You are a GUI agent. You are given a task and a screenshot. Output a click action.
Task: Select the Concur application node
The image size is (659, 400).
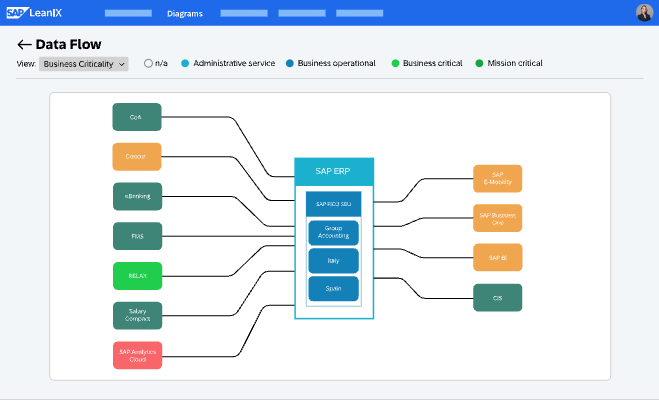click(x=136, y=157)
